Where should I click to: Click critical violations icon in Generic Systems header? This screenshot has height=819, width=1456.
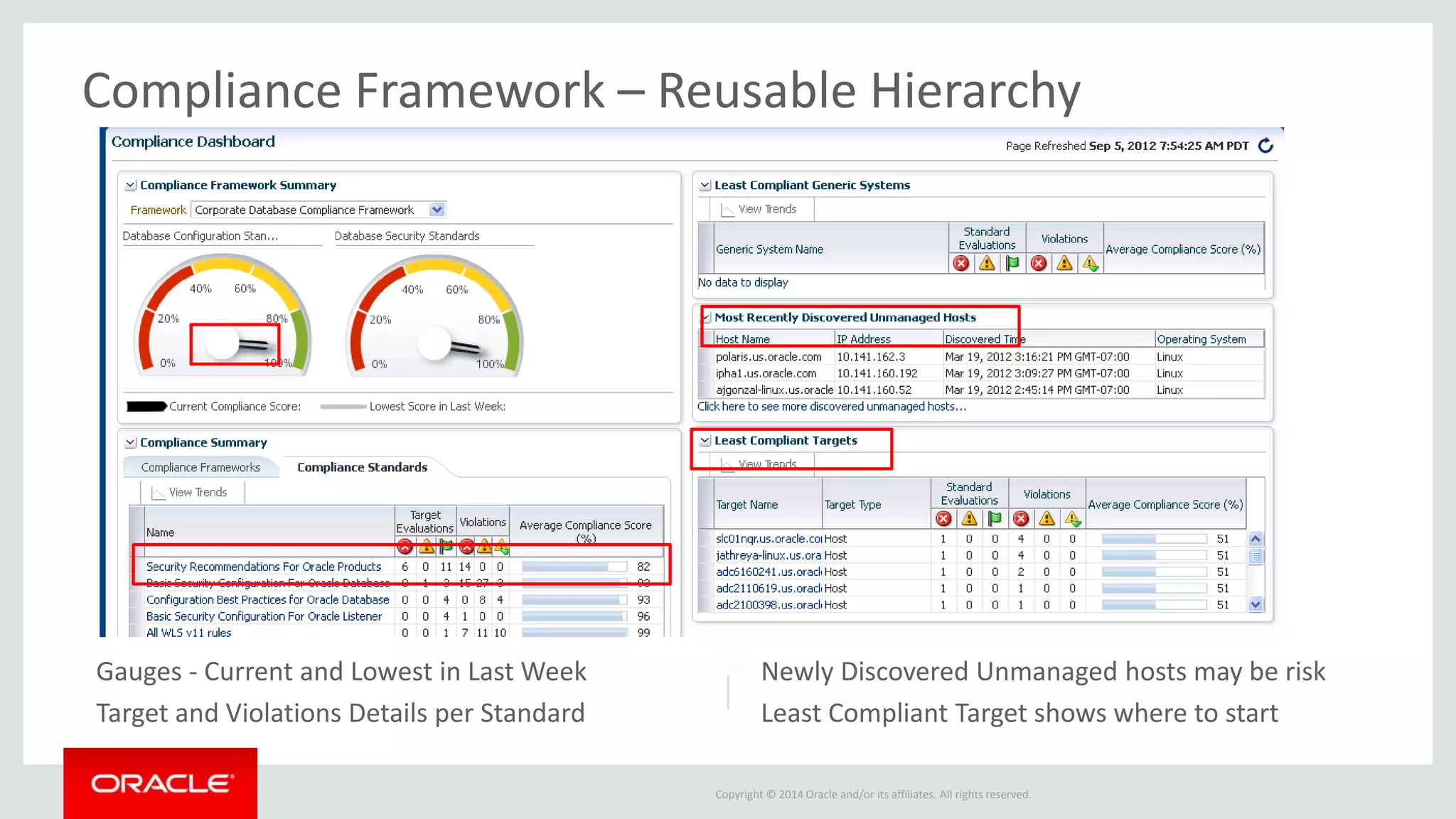click(x=1039, y=264)
